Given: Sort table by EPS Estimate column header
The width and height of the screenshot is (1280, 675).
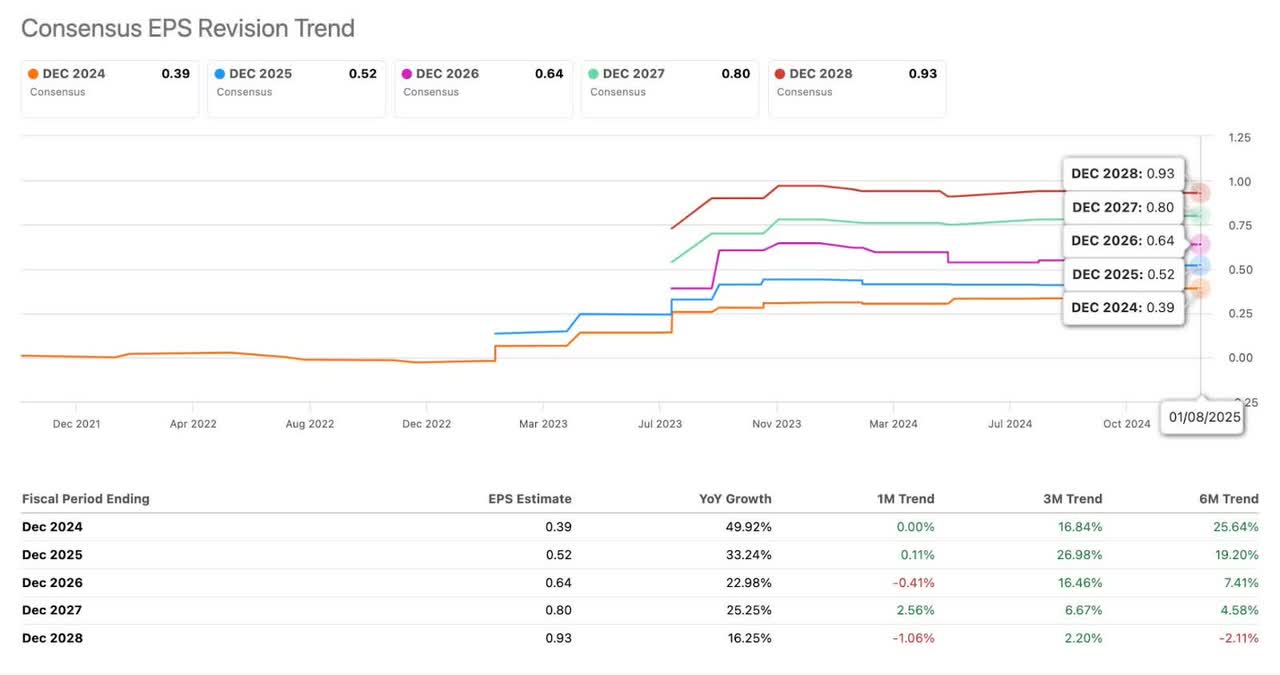Looking at the screenshot, I should pyautogui.click(x=529, y=499).
